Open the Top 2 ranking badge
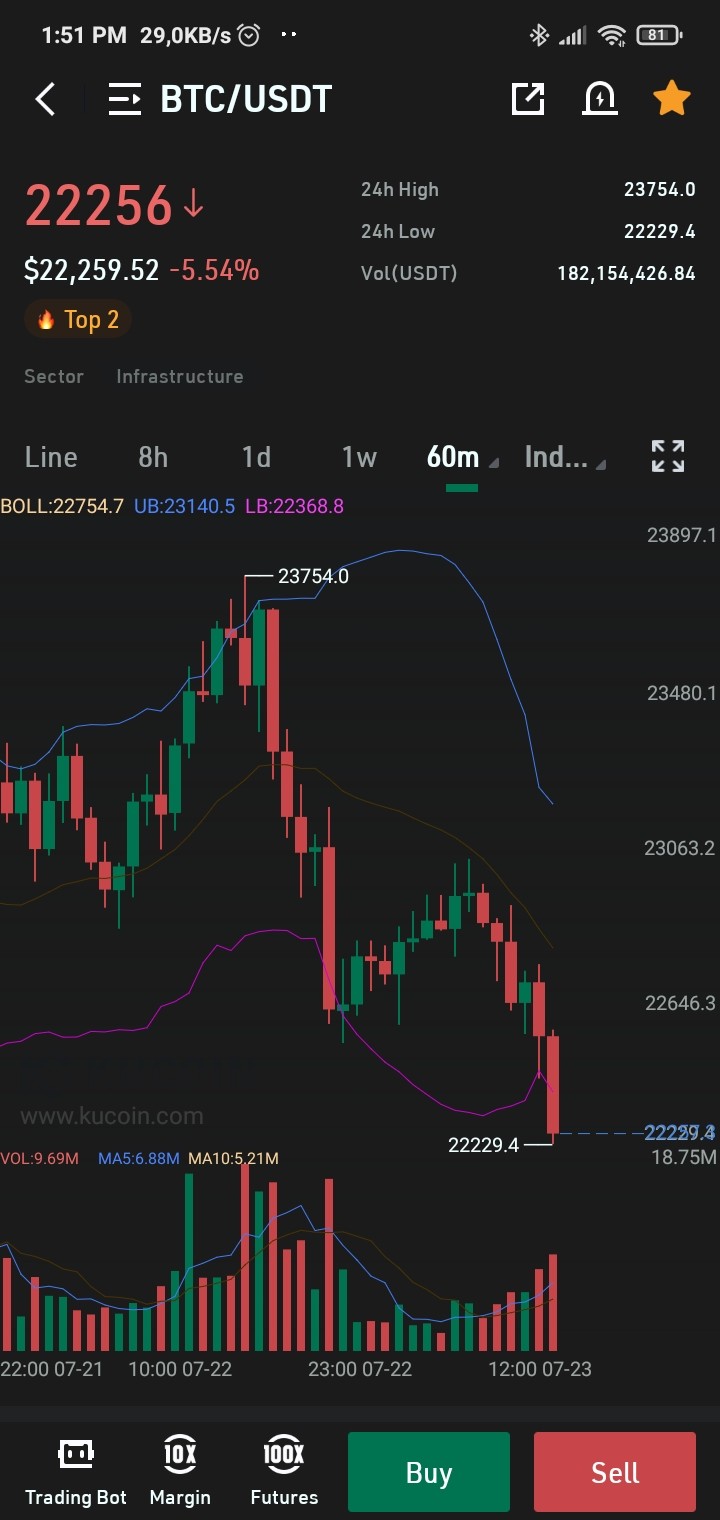Screen dimensions: 720x1520 [78, 320]
